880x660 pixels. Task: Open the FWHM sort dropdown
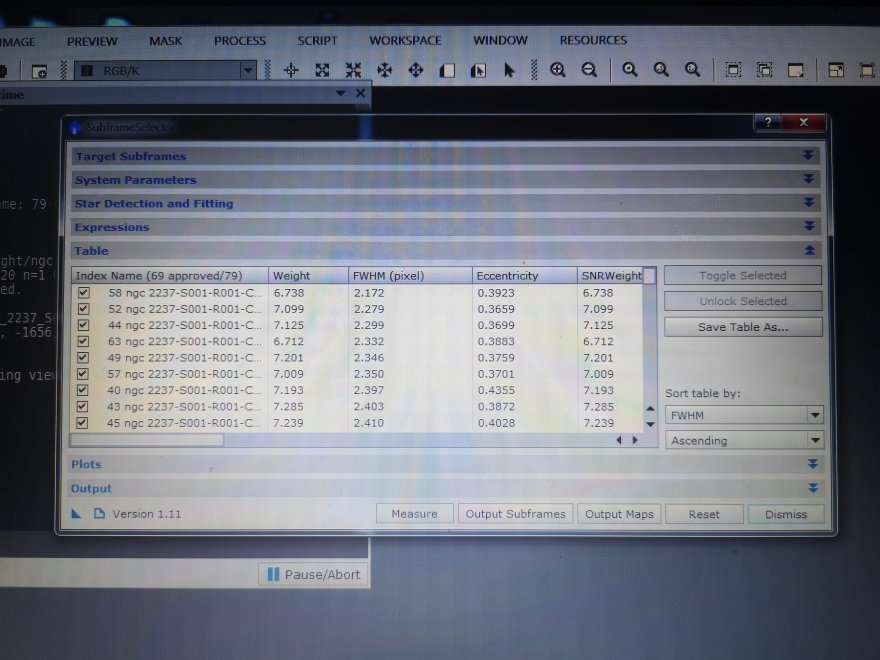744,415
